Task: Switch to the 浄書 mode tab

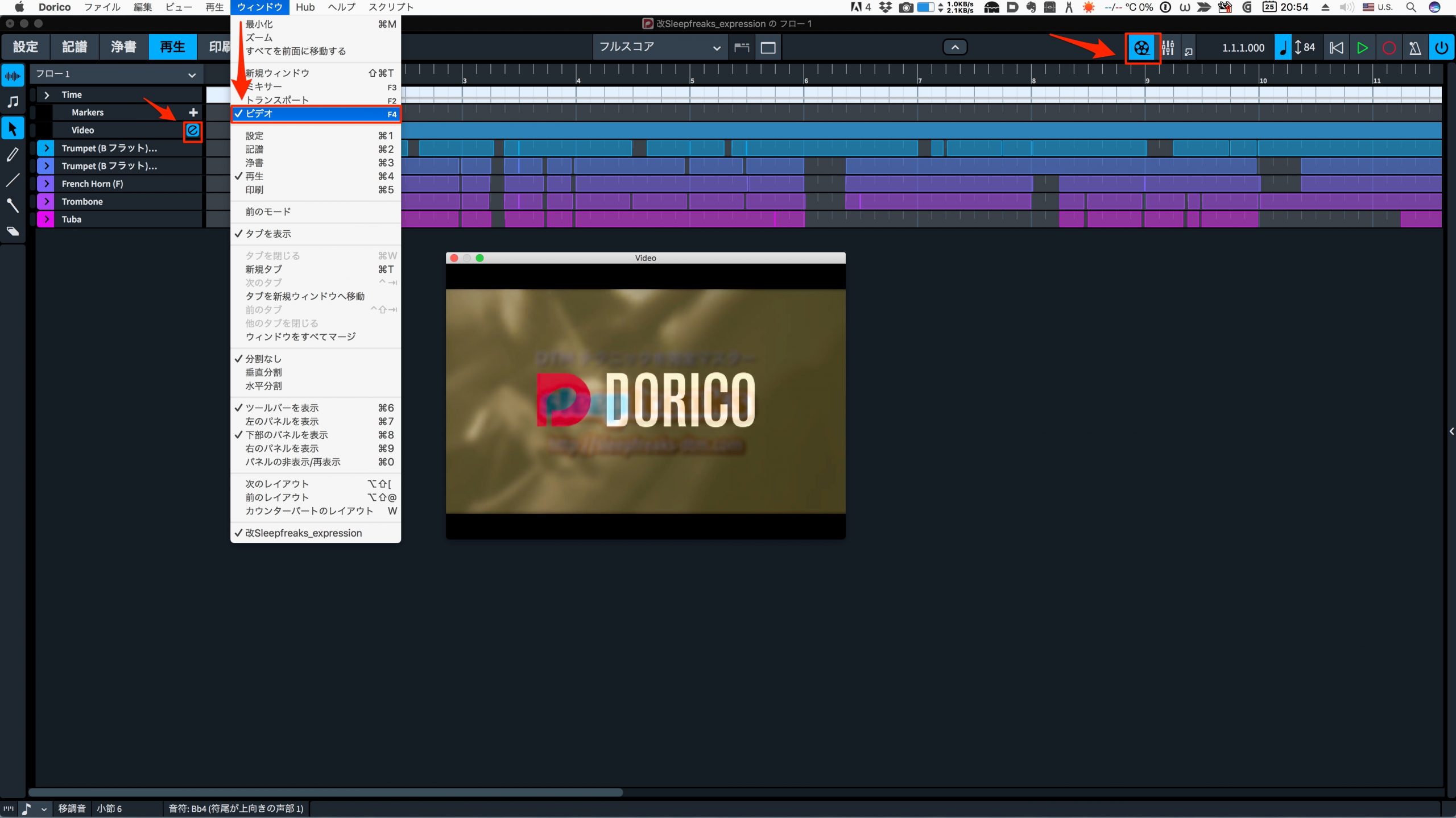Action: tap(123, 47)
